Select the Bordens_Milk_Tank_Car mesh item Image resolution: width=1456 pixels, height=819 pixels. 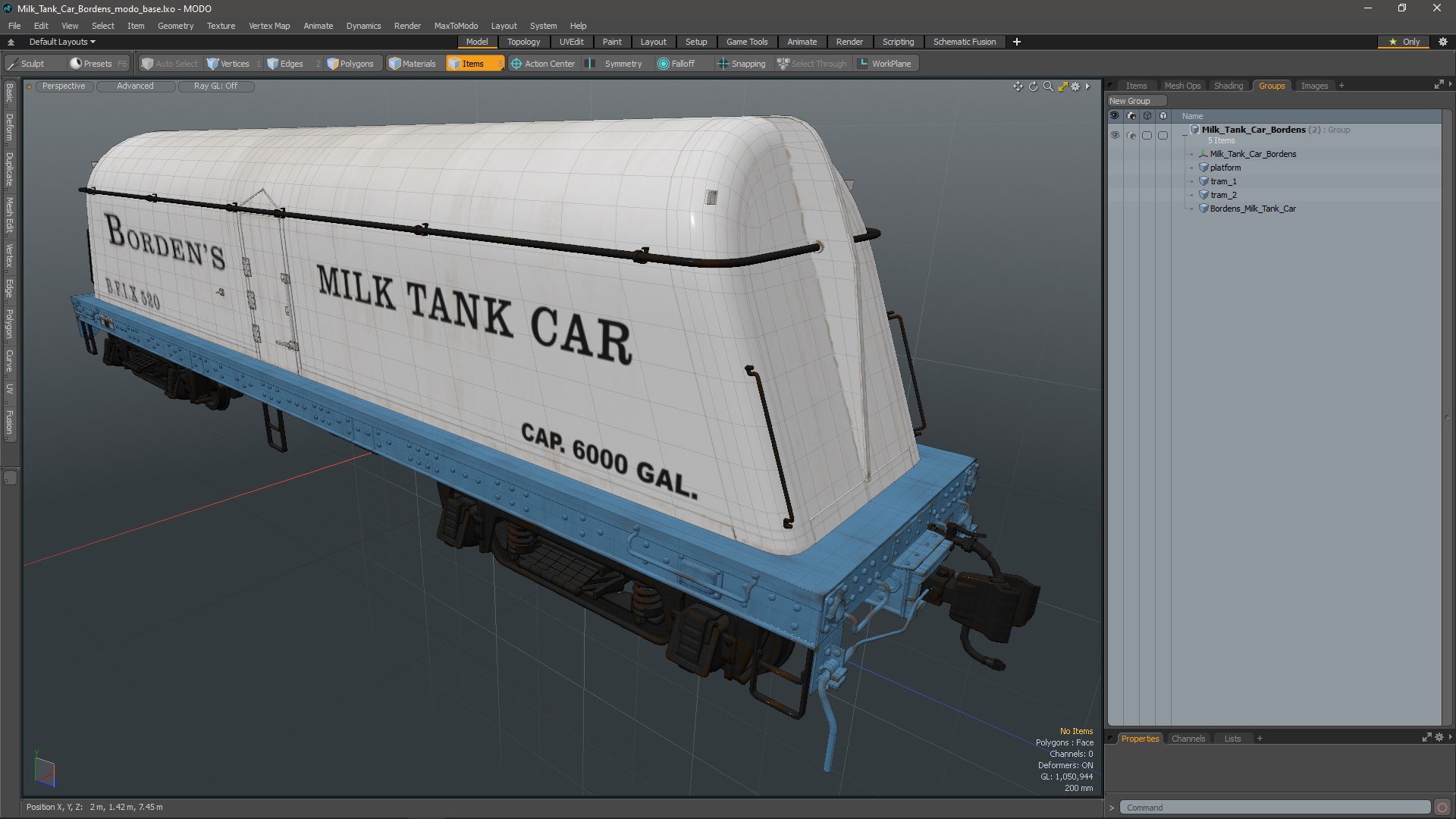pos(1253,209)
